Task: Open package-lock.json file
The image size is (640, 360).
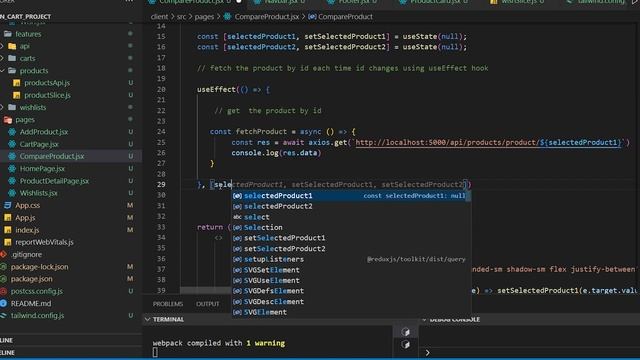Action: point(40,267)
